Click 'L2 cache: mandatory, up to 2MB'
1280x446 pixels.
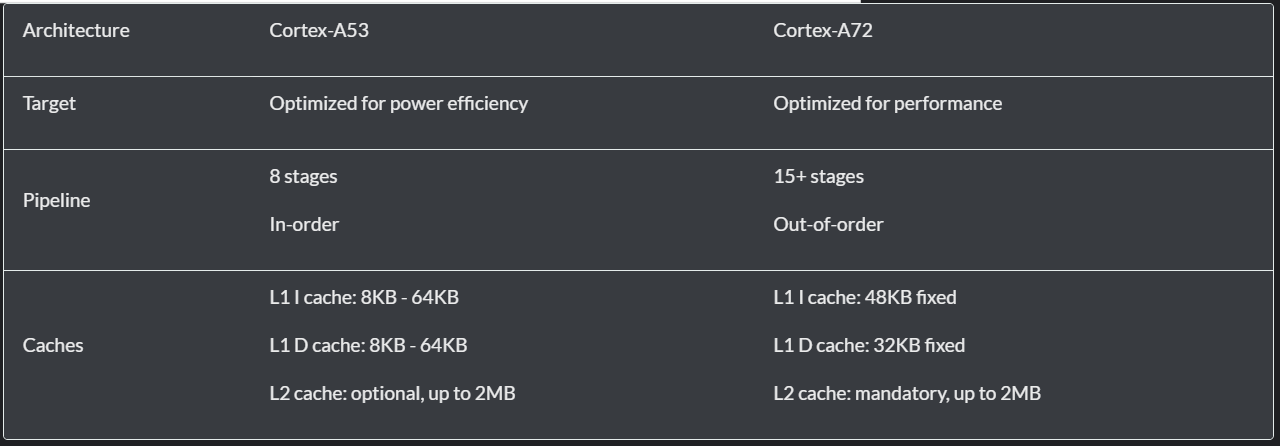pyautogui.click(x=907, y=393)
